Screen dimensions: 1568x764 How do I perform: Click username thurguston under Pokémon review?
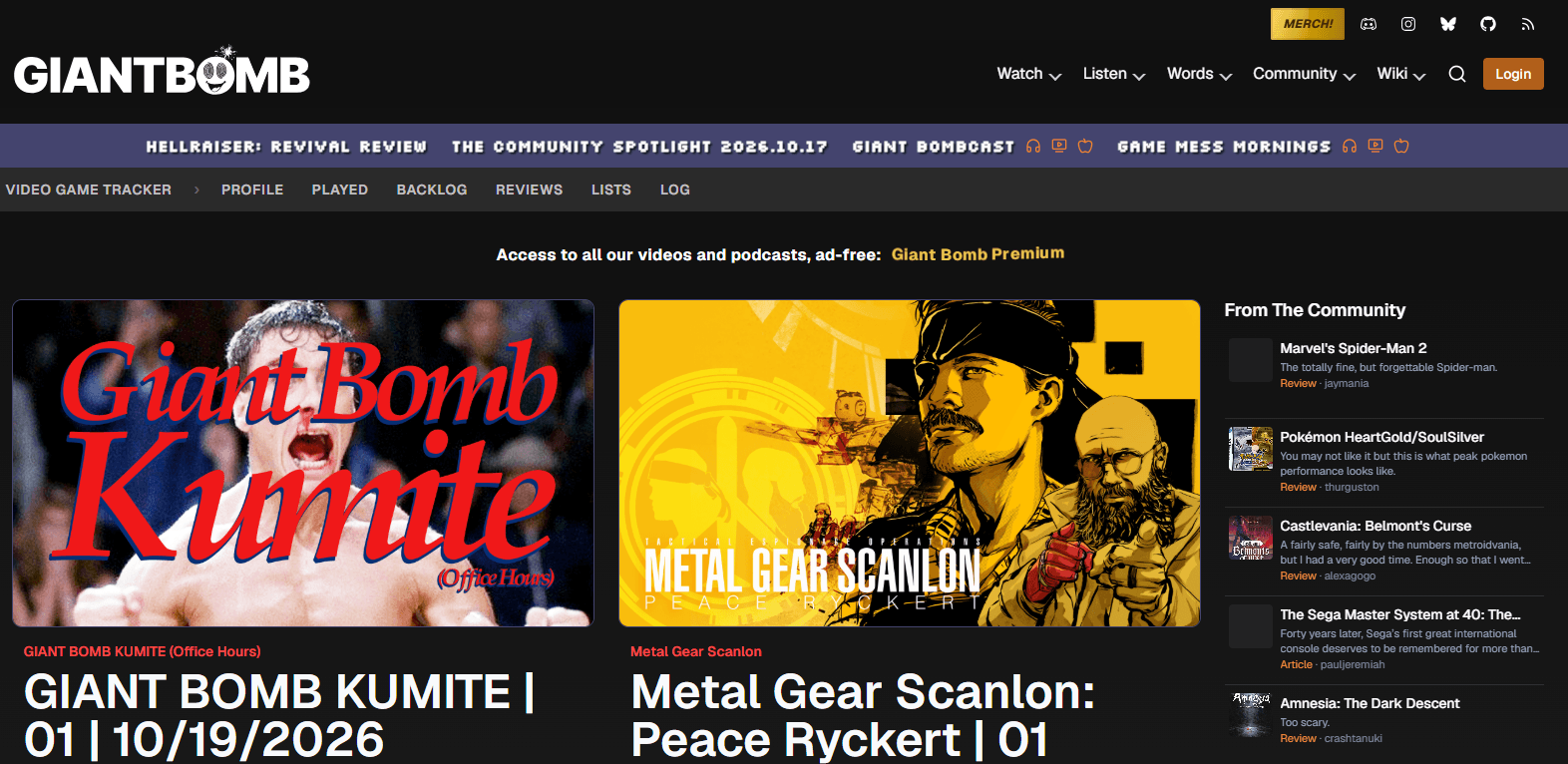tap(1352, 487)
